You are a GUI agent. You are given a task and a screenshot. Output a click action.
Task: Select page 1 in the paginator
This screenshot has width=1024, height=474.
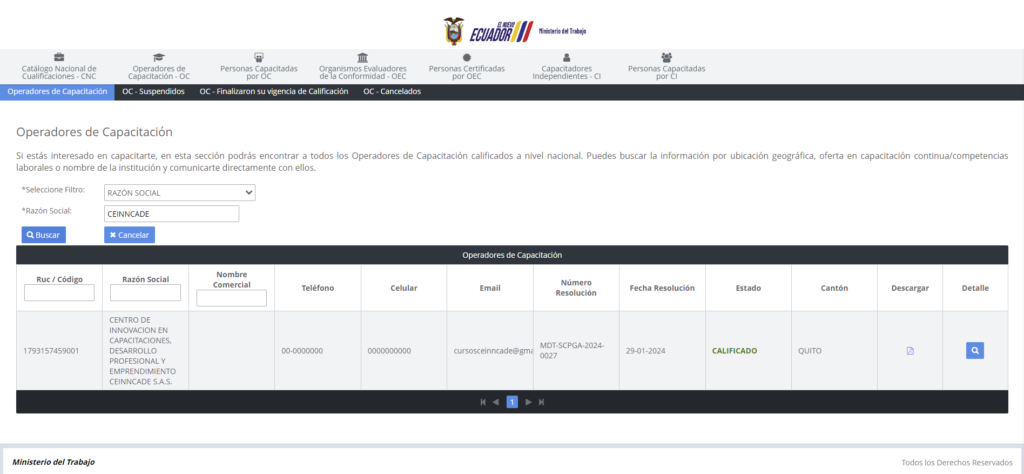click(x=512, y=402)
